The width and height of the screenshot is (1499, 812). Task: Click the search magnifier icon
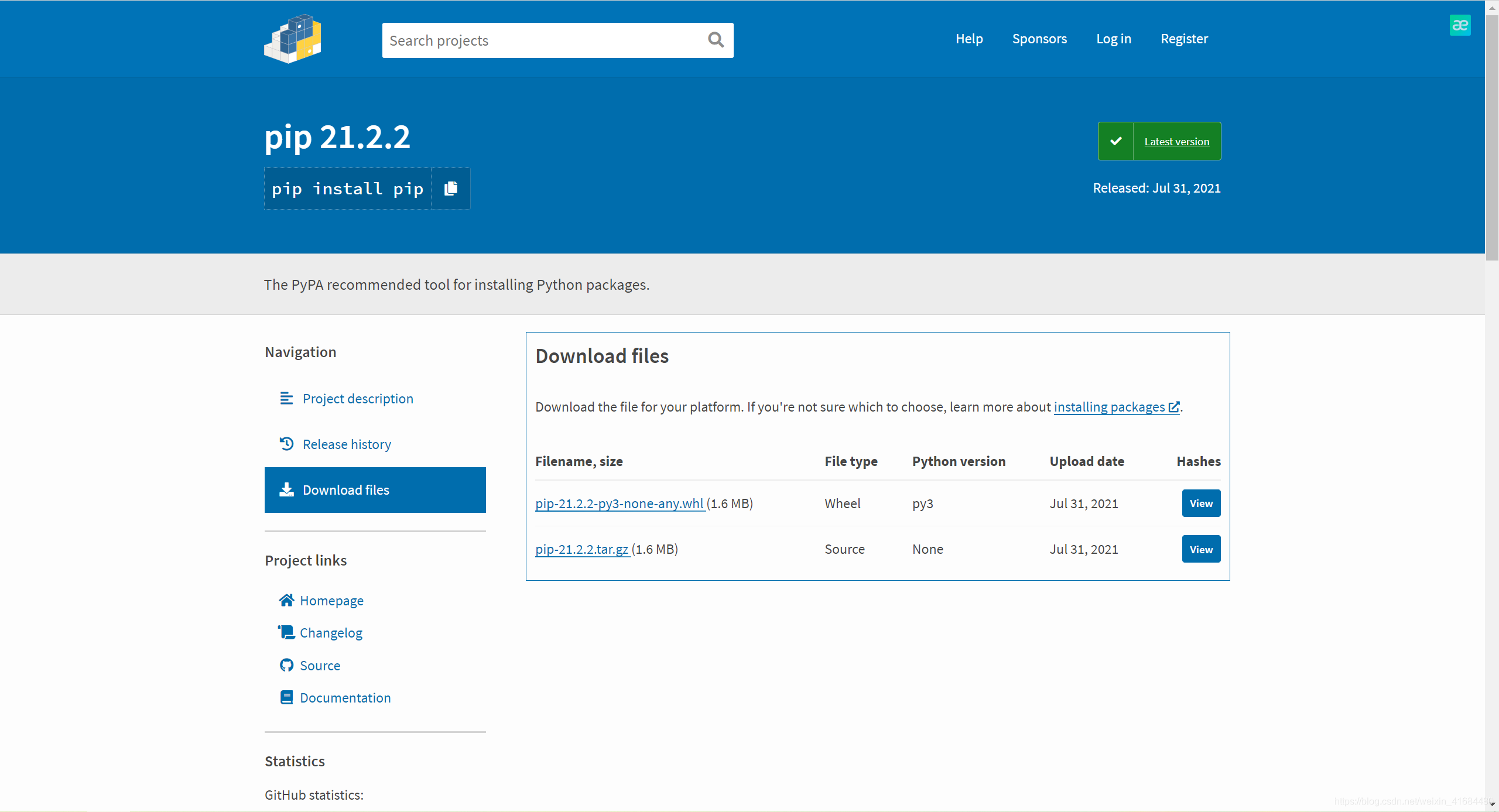(x=716, y=40)
